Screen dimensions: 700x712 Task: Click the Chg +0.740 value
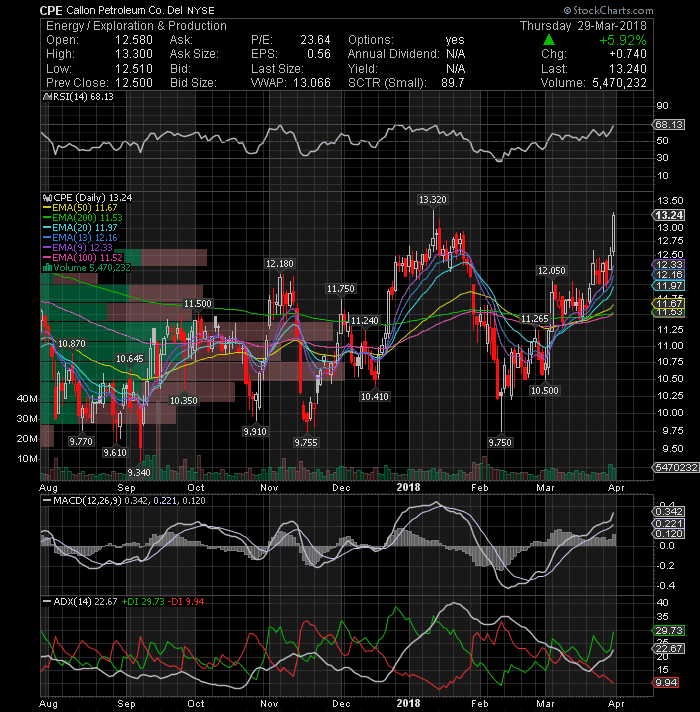(628, 54)
